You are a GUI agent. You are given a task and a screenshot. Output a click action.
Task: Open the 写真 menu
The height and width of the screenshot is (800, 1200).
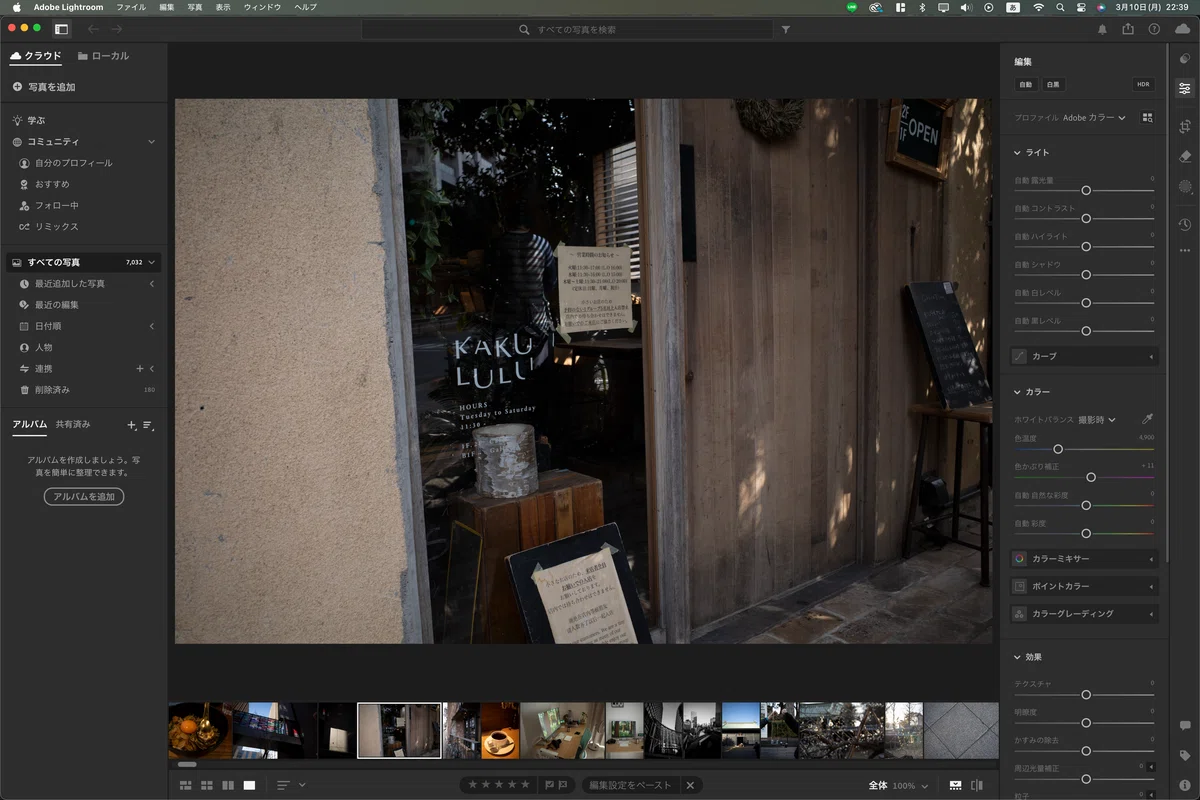(194, 7)
